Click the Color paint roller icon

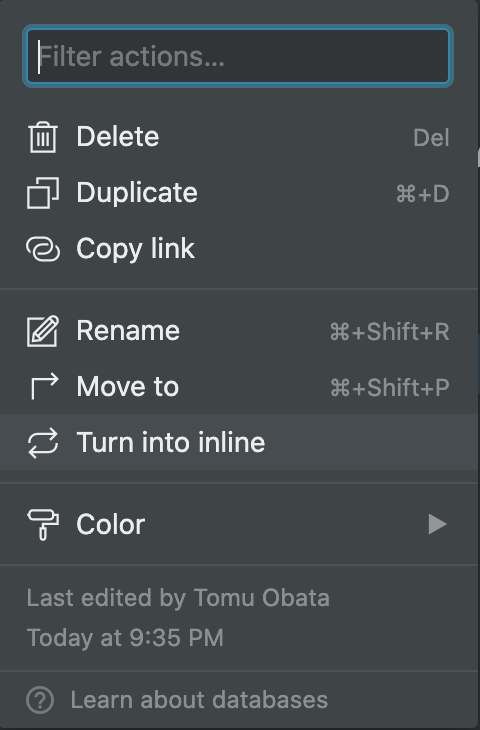point(43,525)
